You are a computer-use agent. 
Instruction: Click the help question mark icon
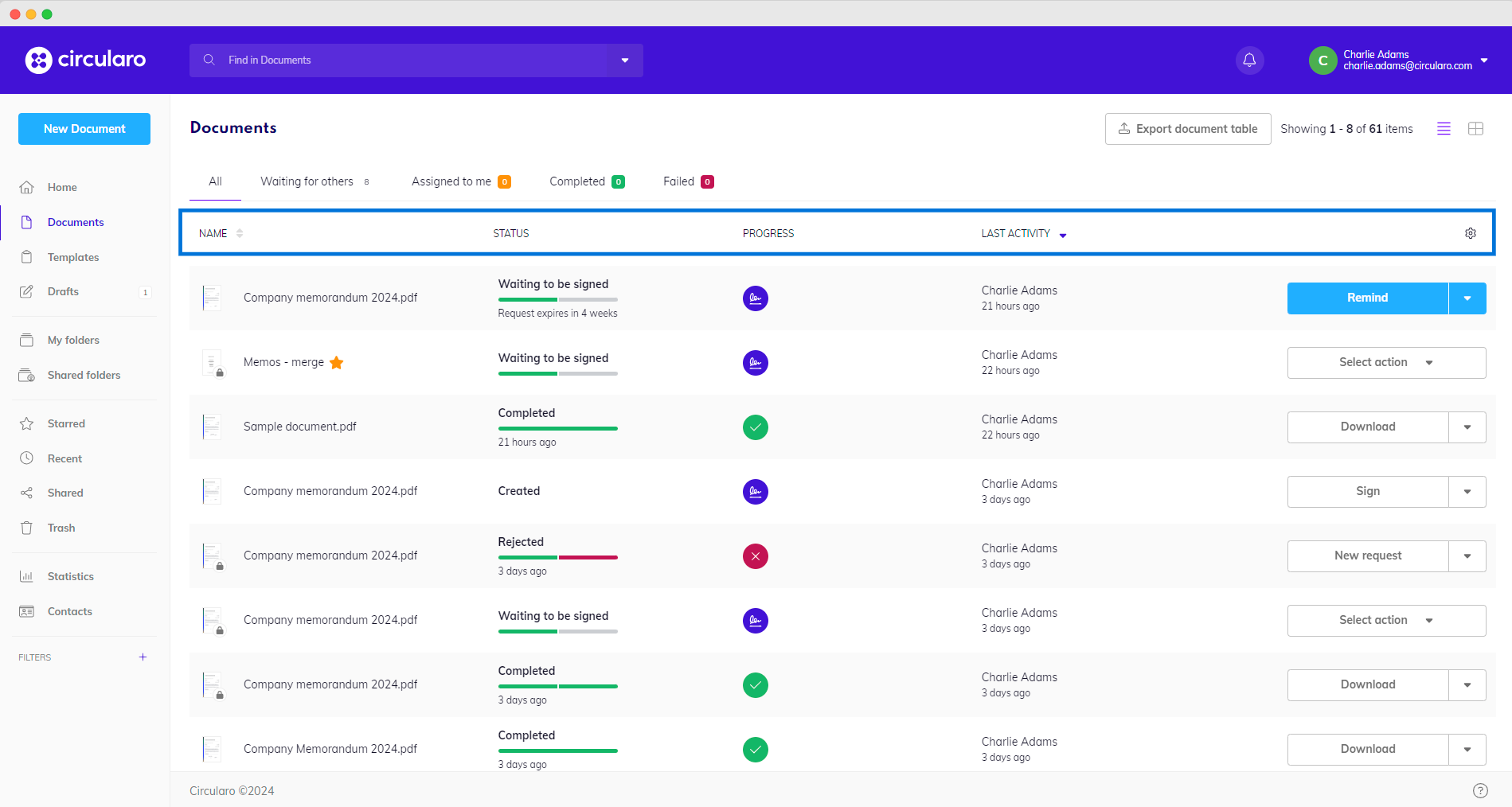1479,790
